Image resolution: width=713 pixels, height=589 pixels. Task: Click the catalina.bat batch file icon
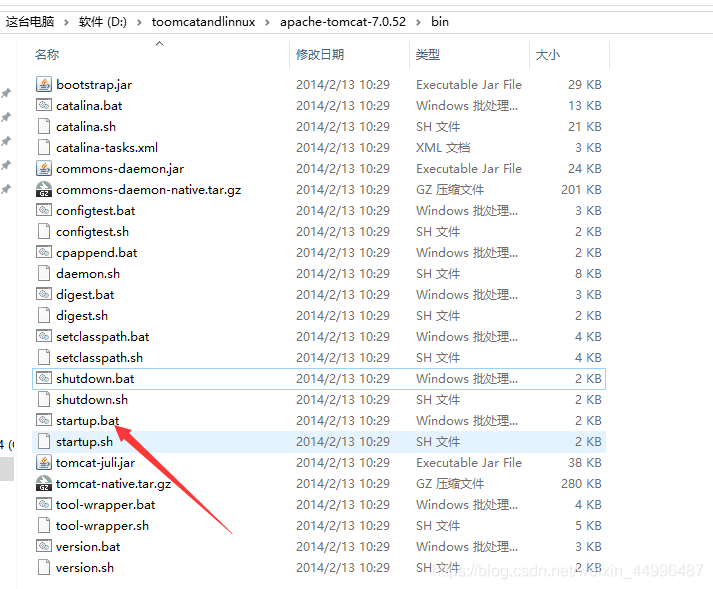click(x=44, y=106)
